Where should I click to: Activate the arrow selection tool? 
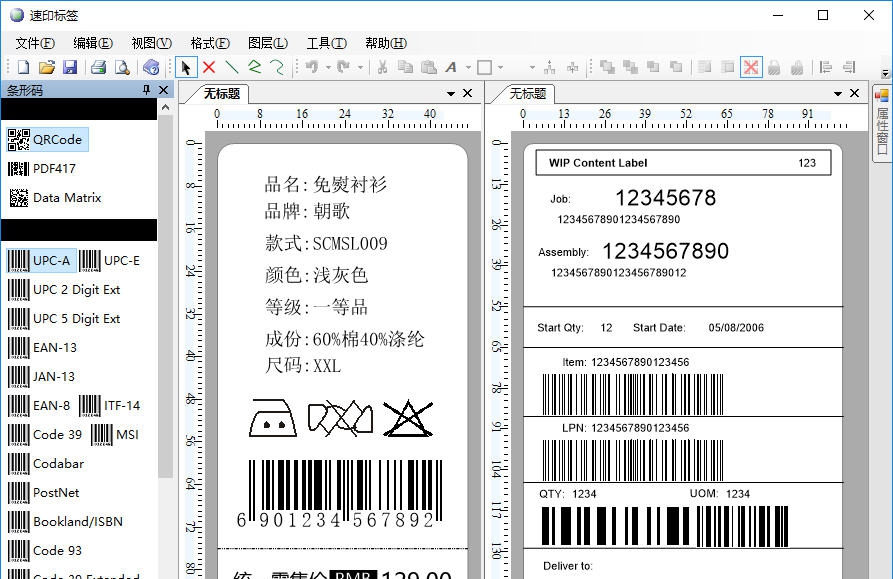[186, 67]
